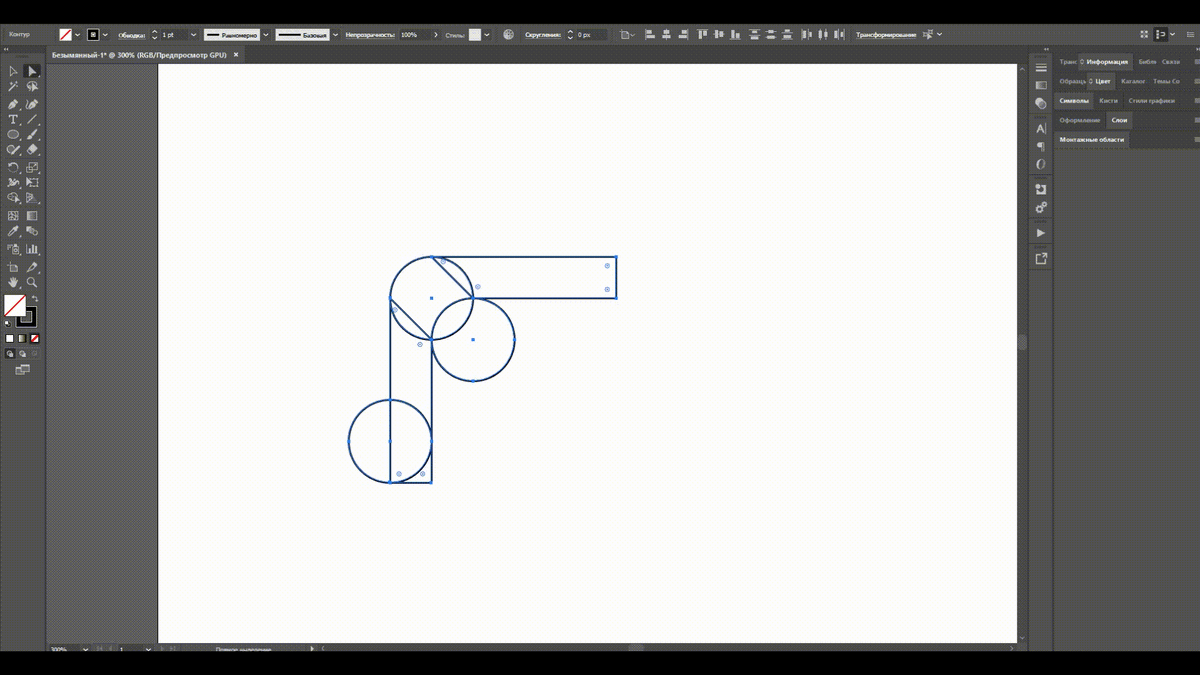The height and width of the screenshot is (675, 1200).
Task: Open the stroke color dropdown in control bar
Action: pos(105,34)
